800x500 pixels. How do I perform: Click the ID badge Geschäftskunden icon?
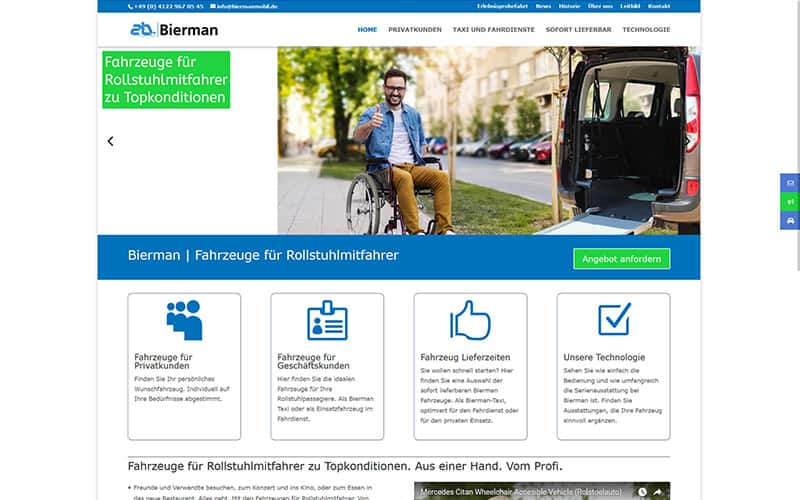coord(327,320)
